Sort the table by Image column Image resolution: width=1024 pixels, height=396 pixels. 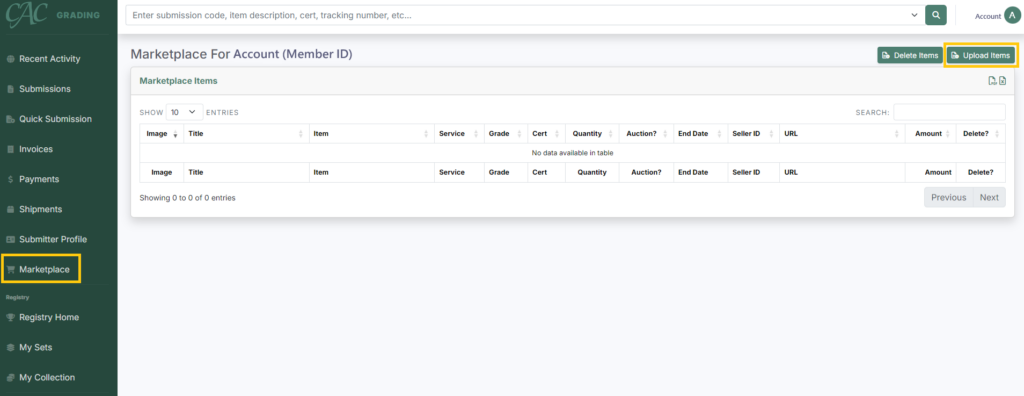tap(161, 133)
